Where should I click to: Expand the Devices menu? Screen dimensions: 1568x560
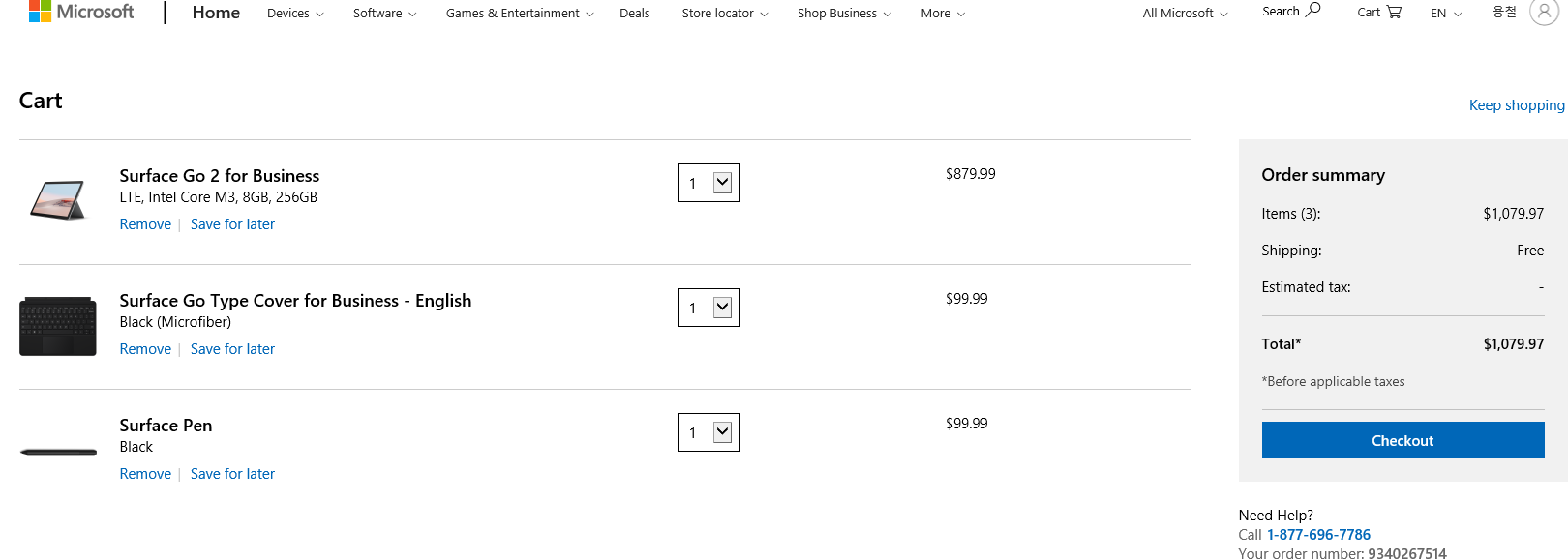click(x=295, y=14)
